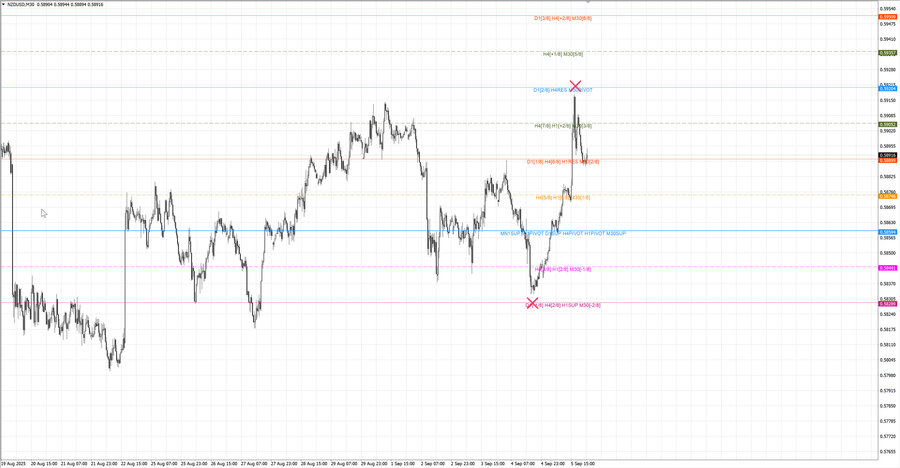Image resolution: width=900 pixels, height=468 pixels.
Task: Click the '1 Sep 15:00' time axis label
Action: pyautogui.click(x=403, y=463)
